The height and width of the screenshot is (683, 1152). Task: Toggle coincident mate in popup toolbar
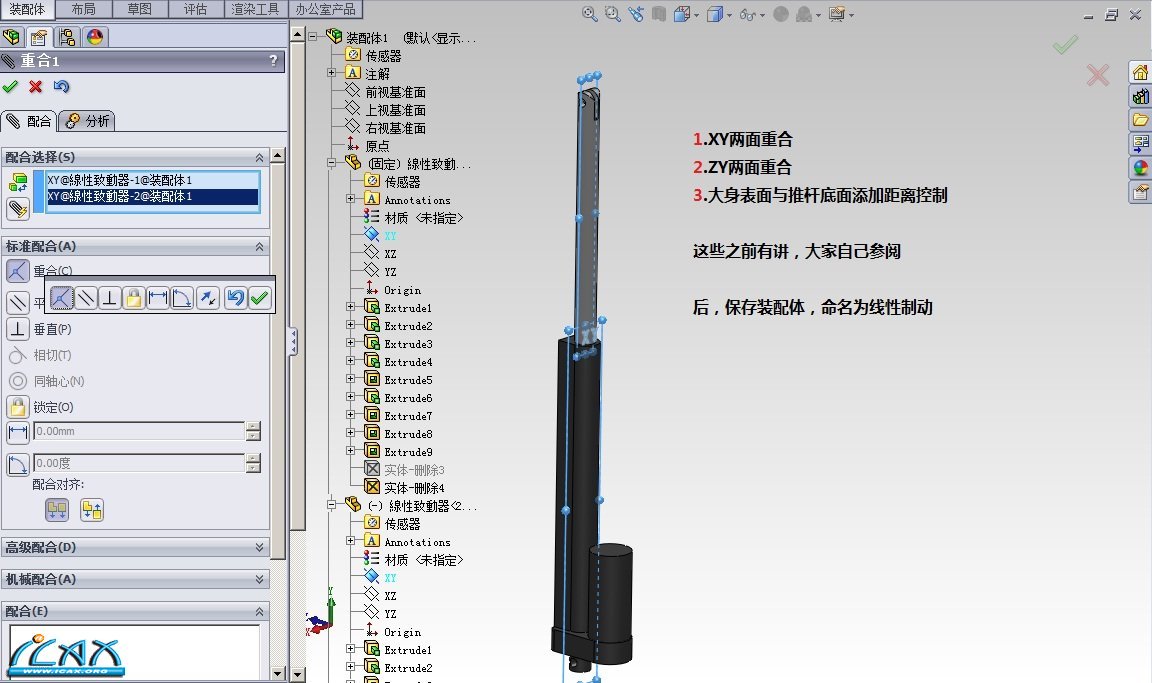[x=62, y=297]
